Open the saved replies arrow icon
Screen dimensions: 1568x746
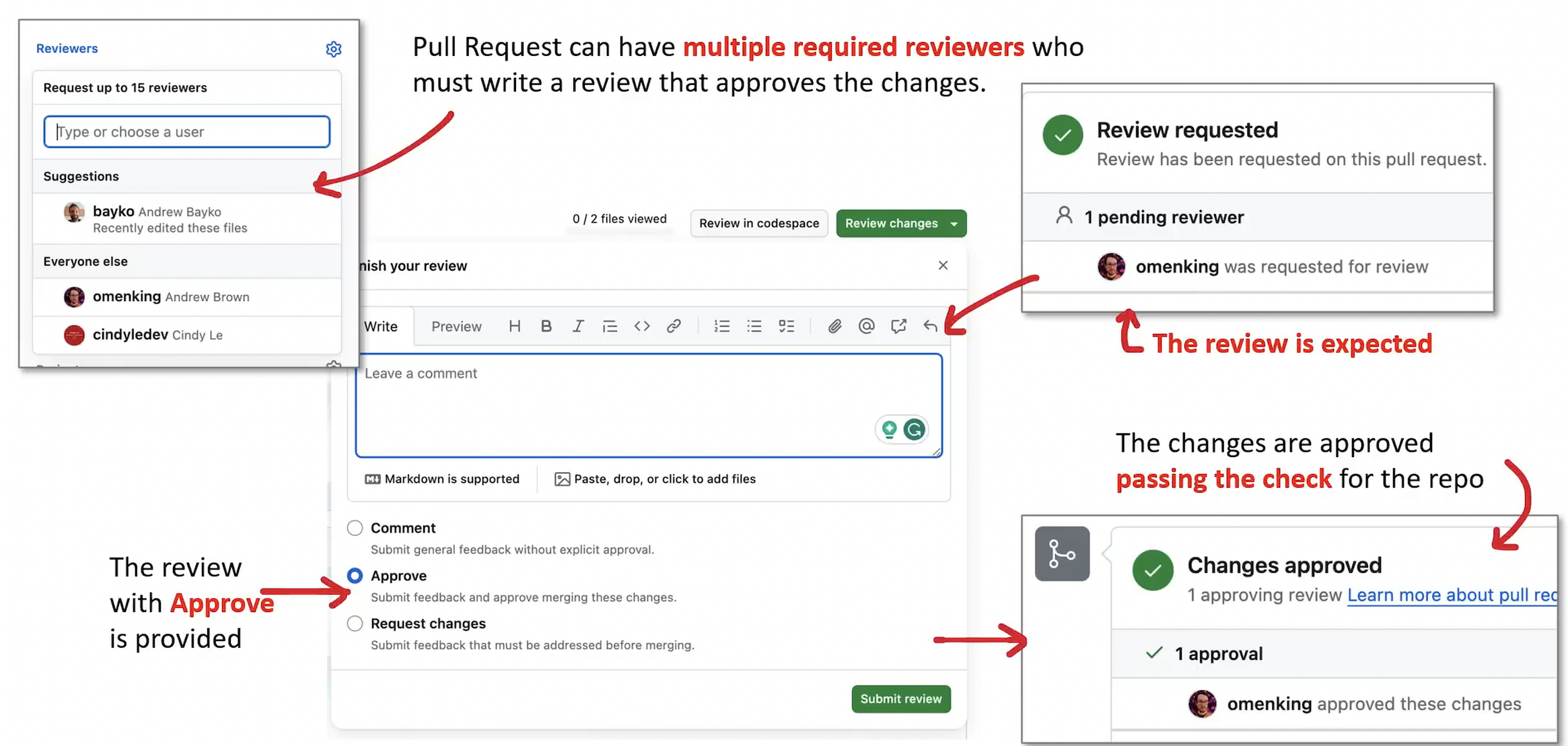click(x=930, y=327)
